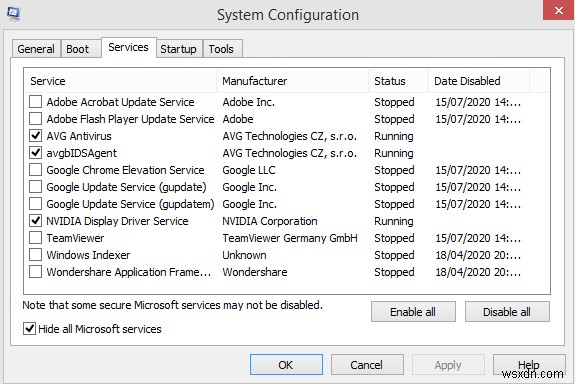Confirm with the OK button
The width and height of the screenshot is (575, 384).
tap(286, 365)
